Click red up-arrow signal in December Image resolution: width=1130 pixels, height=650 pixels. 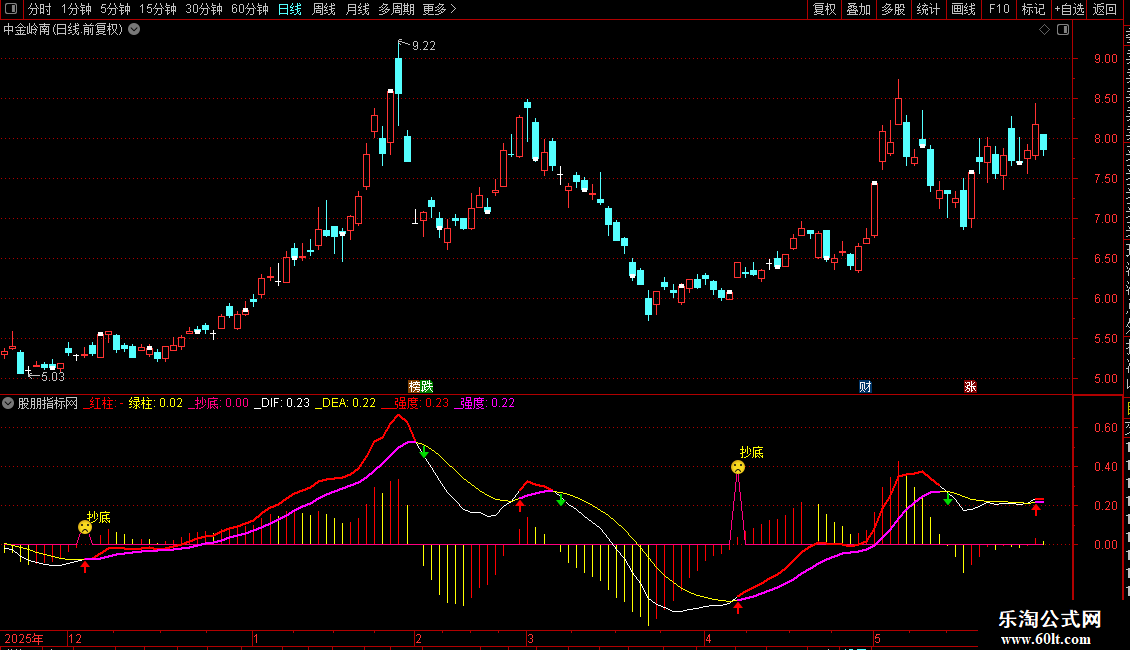click(x=85, y=566)
